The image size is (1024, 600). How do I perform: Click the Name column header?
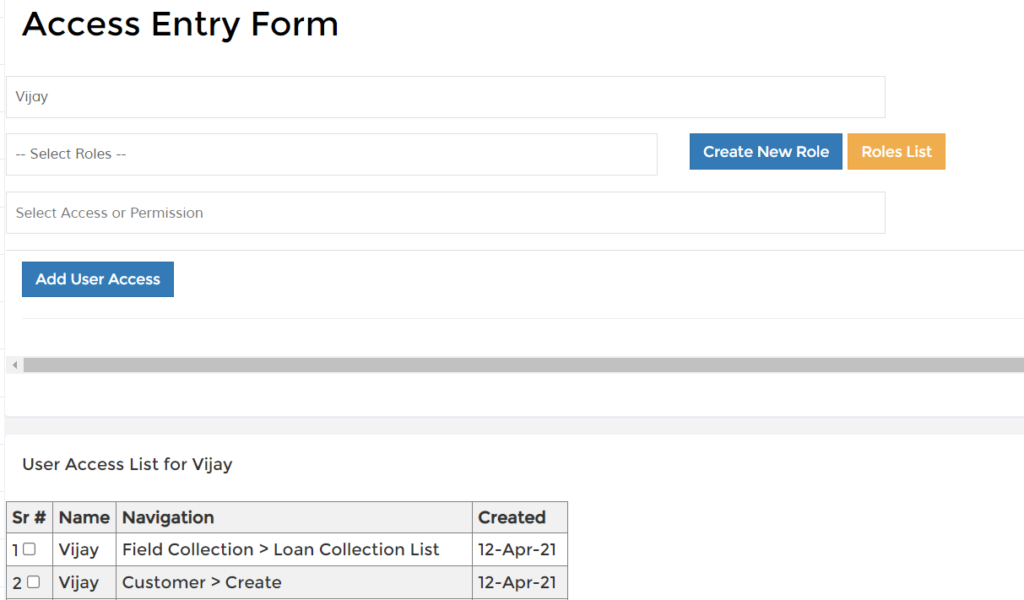point(84,517)
